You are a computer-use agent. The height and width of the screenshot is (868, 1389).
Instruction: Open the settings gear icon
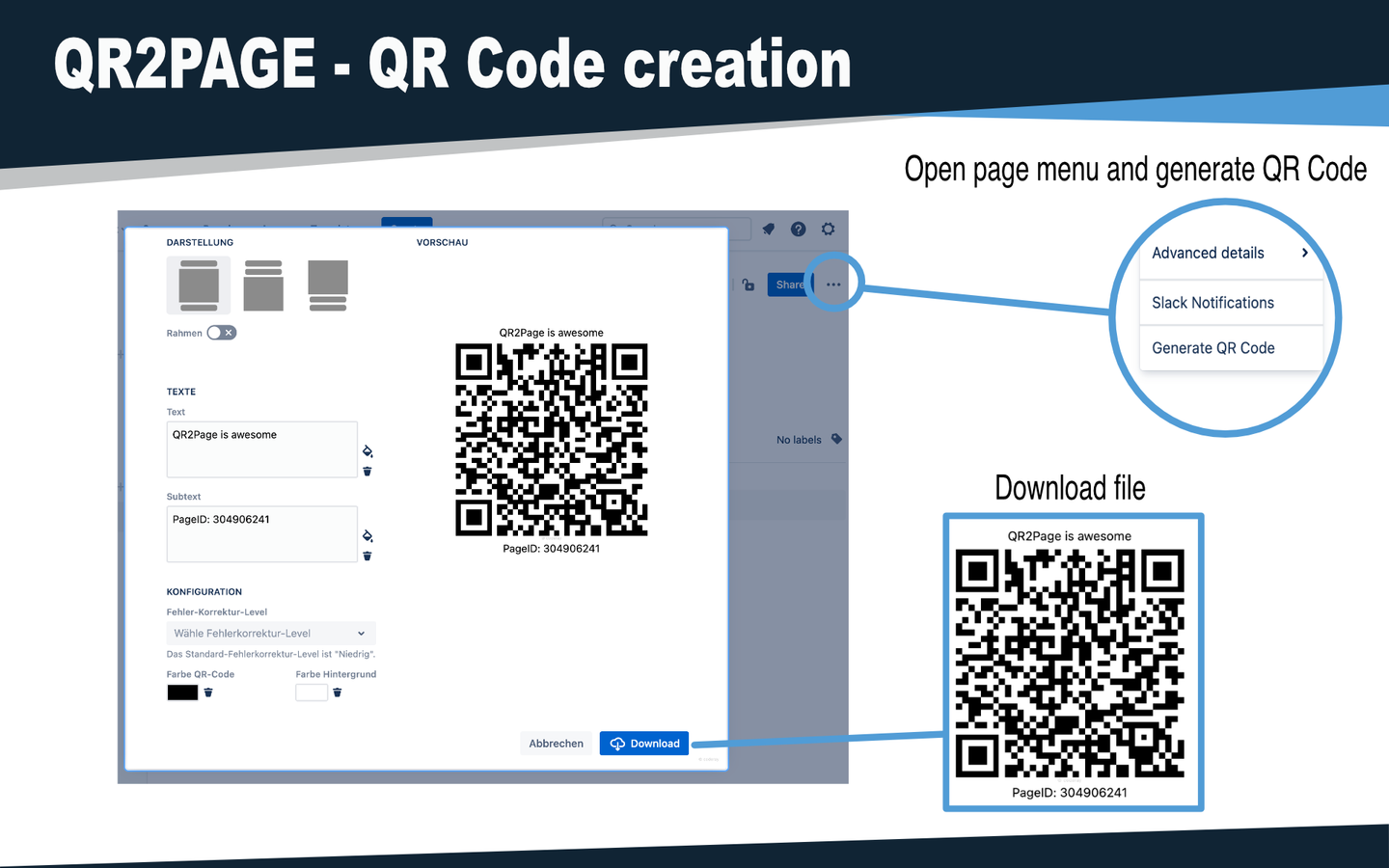pyautogui.click(x=829, y=230)
